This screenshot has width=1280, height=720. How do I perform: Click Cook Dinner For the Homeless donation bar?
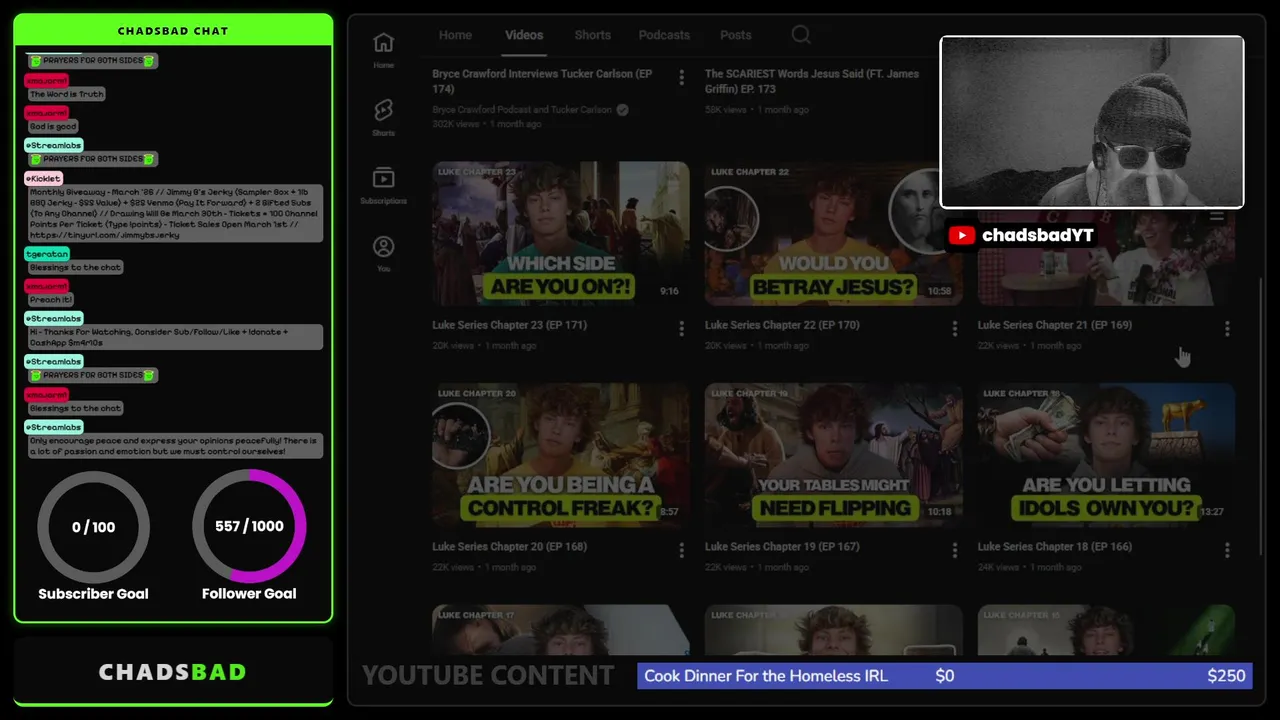pyautogui.click(x=944, y=676)
